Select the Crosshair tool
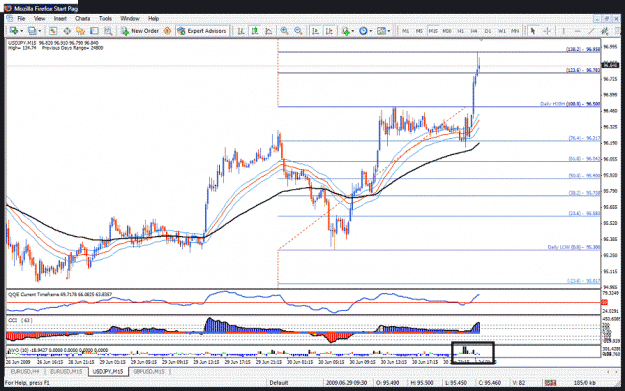 (x=547, y=31)
